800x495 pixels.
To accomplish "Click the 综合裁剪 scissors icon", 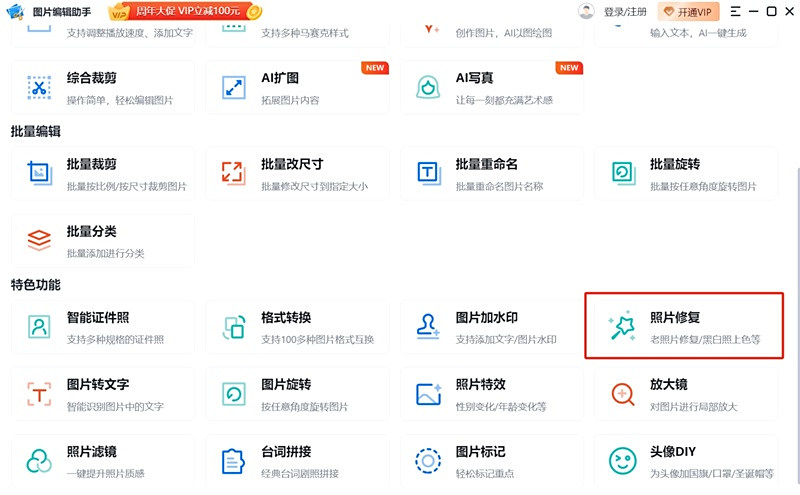I will tap(39, 87).
